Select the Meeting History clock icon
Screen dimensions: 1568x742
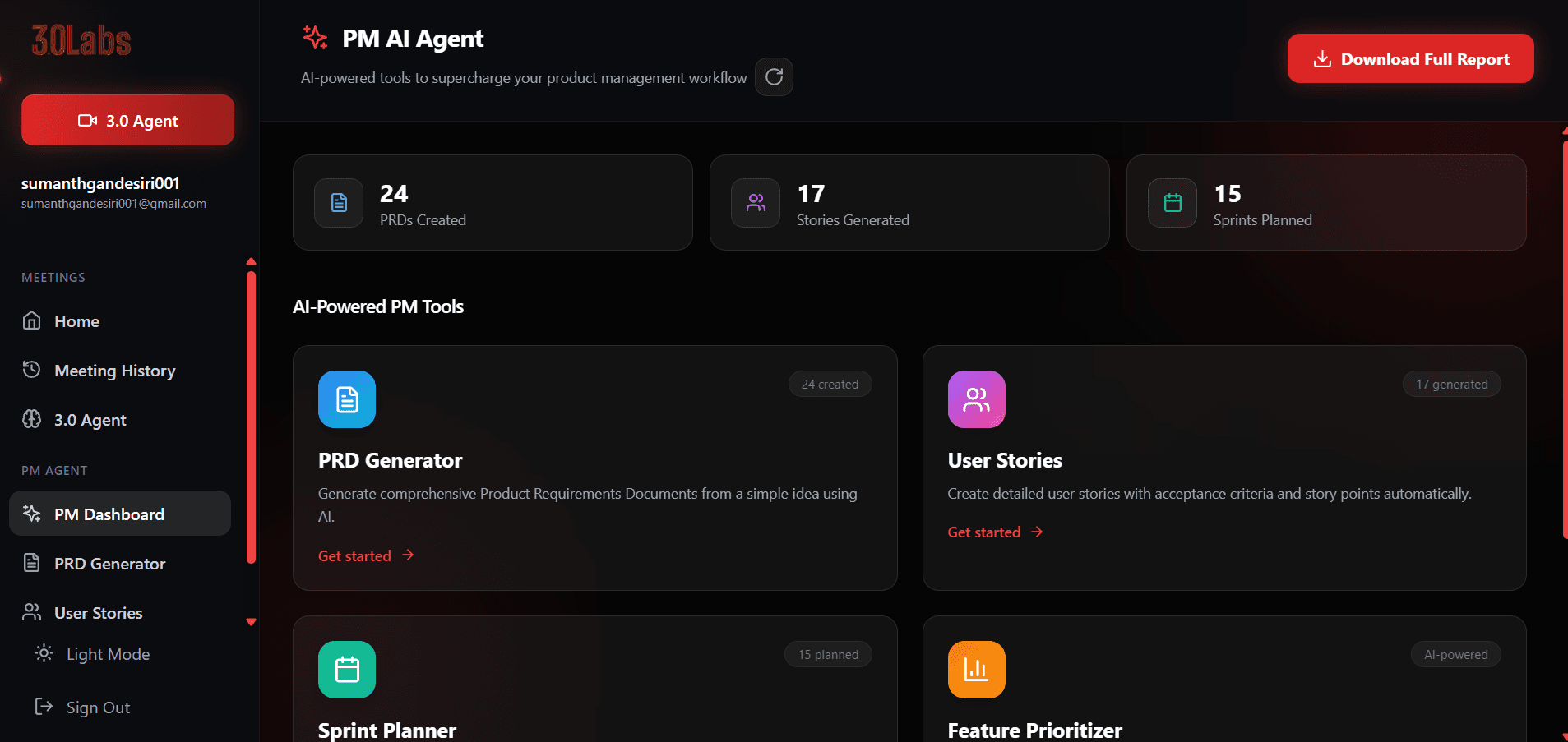pos(31,370)
